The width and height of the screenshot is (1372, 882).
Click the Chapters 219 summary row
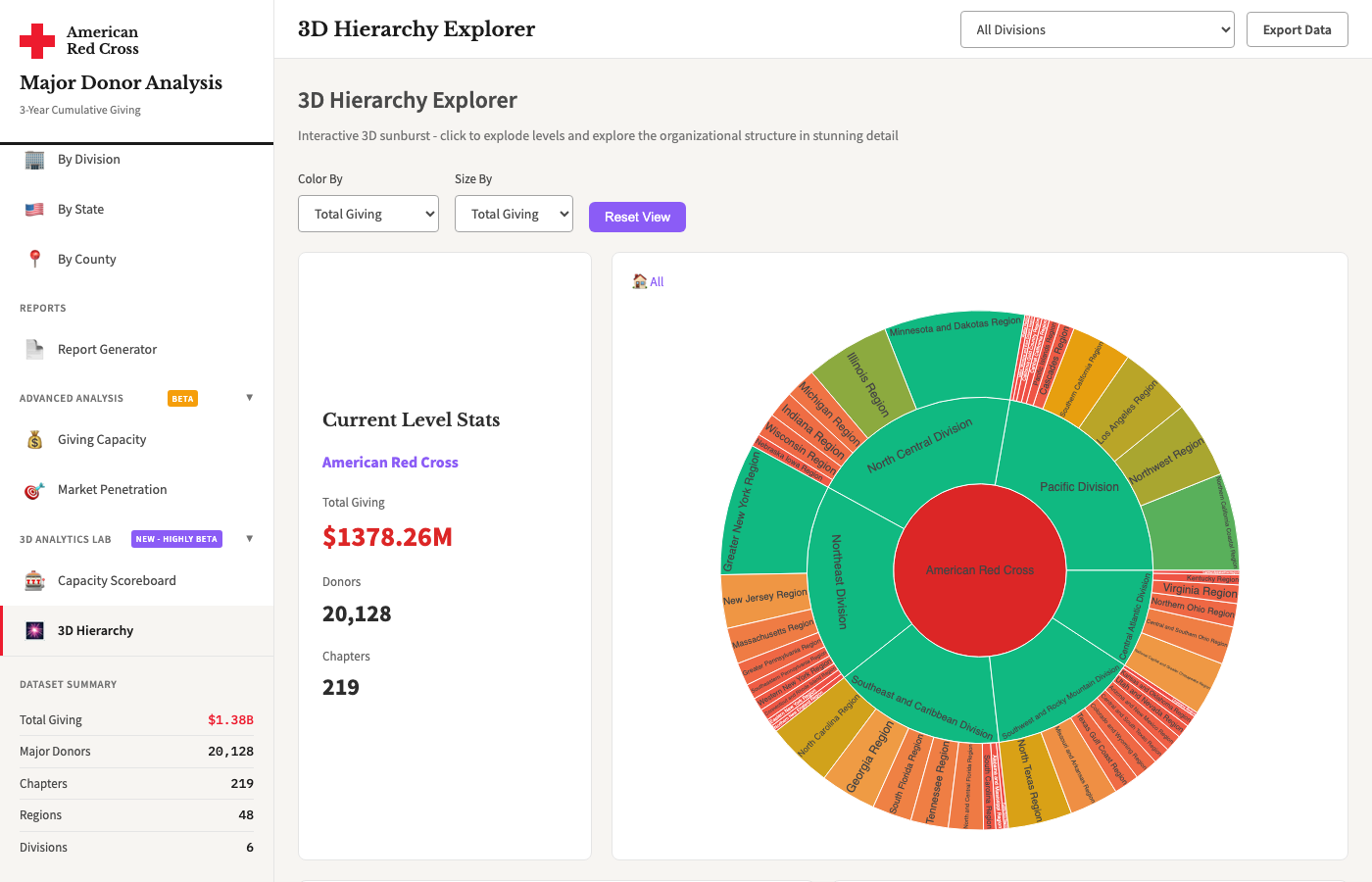pyautogui.click(x=136, y=784)
